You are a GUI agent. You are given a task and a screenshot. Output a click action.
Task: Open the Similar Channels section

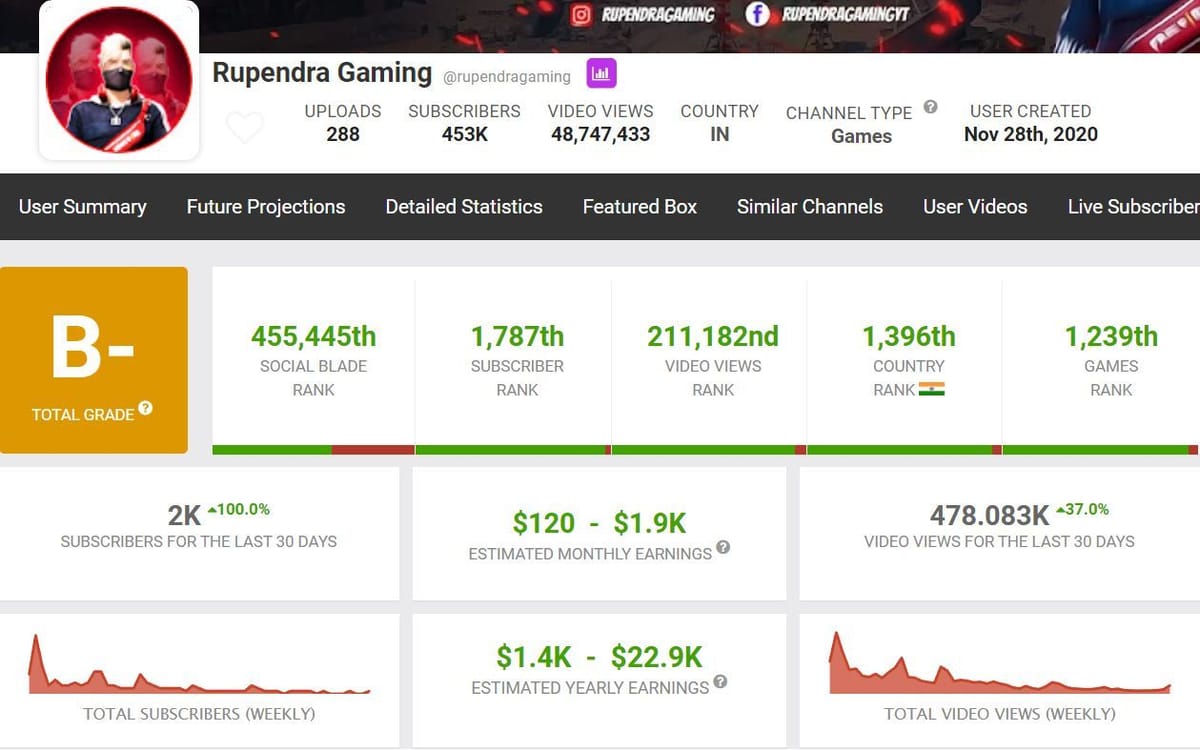[809, 207]
